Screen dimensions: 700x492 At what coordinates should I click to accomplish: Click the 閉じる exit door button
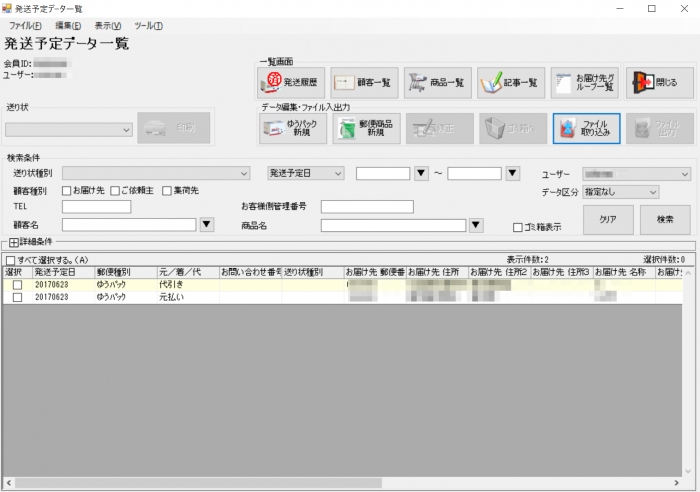tap(660, 83)
